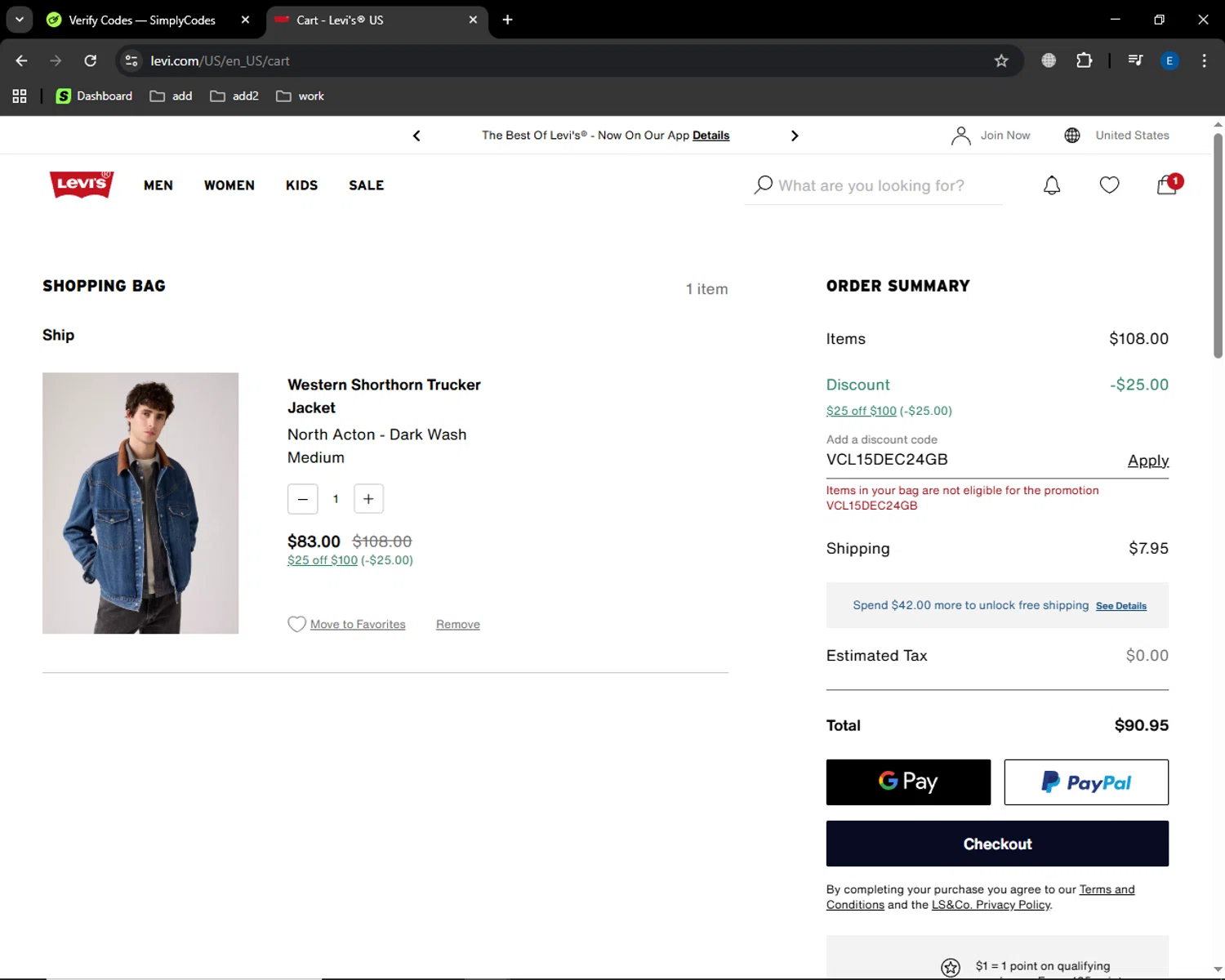Decrease jacket quantity with minus button
Screen dimensions: 1225x980
(x=303, y=499)
